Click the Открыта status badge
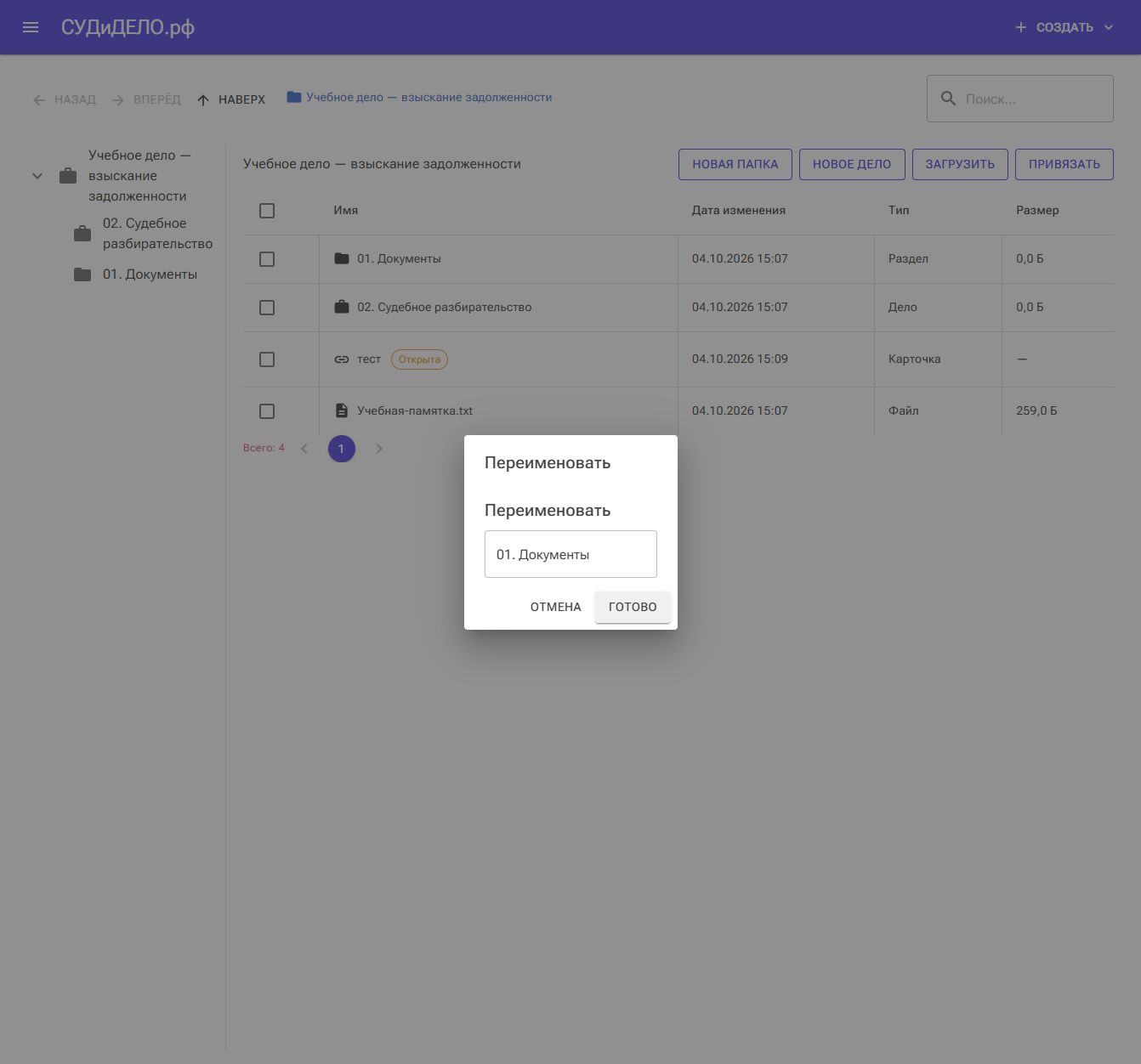This screenshot has width=1141, height=1064. (x=419, y=359)
